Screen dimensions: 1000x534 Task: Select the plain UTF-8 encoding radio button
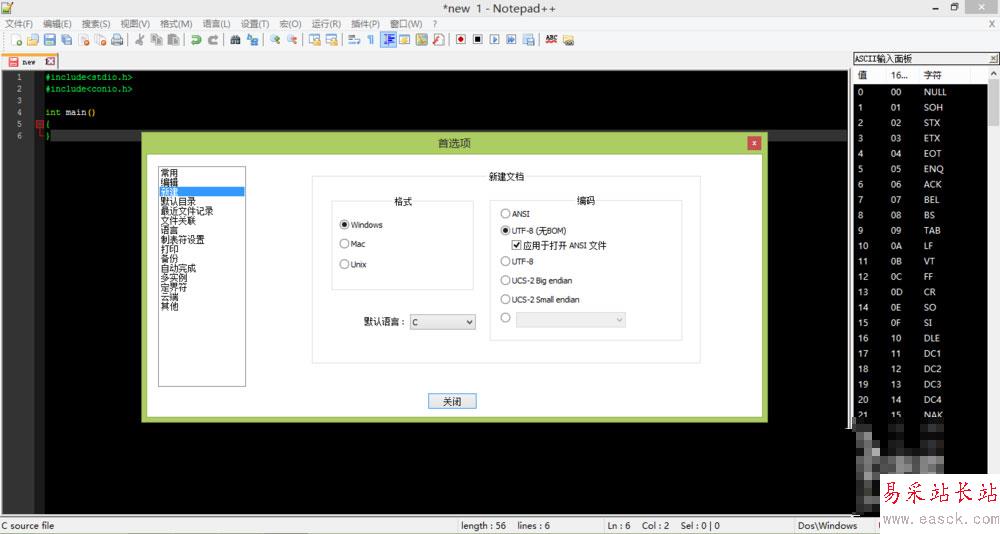[505, 261]
